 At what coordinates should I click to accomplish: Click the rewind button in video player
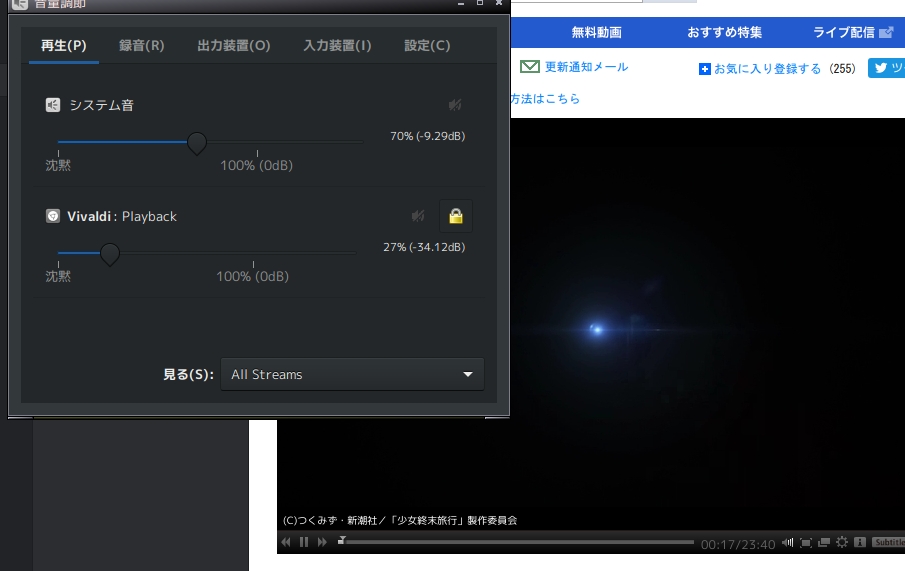[x=286, y=542]
